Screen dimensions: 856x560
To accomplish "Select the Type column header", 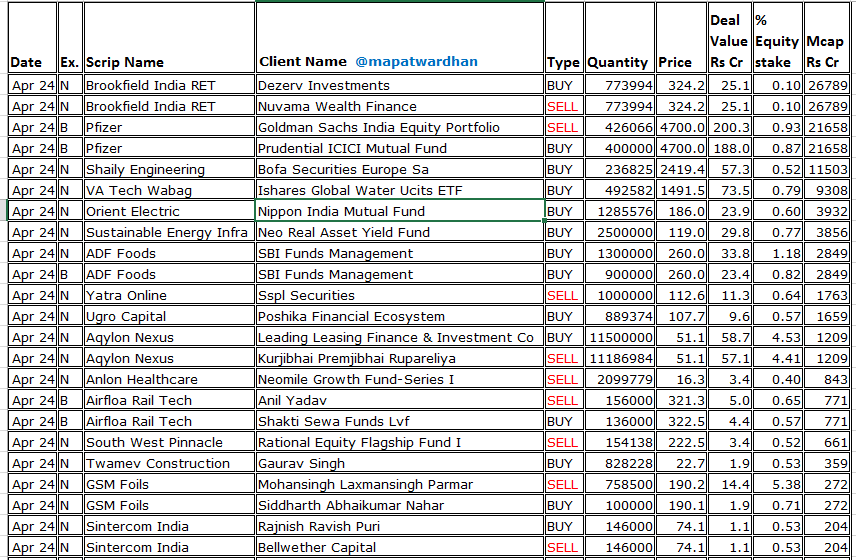I will (x=563, y=38).
